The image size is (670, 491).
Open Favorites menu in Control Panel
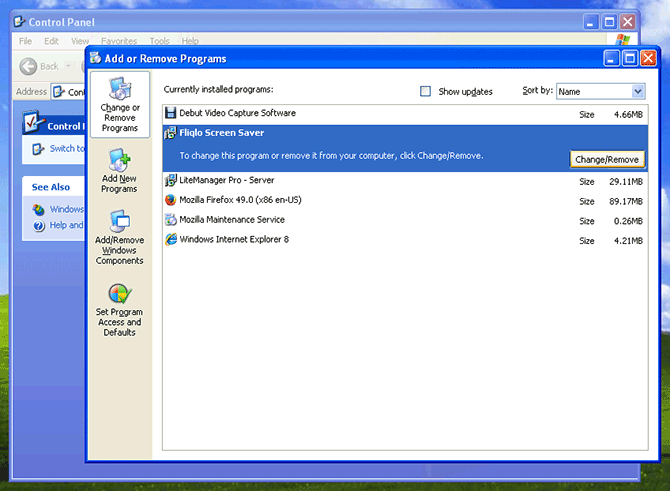click(x=119, y=41)
